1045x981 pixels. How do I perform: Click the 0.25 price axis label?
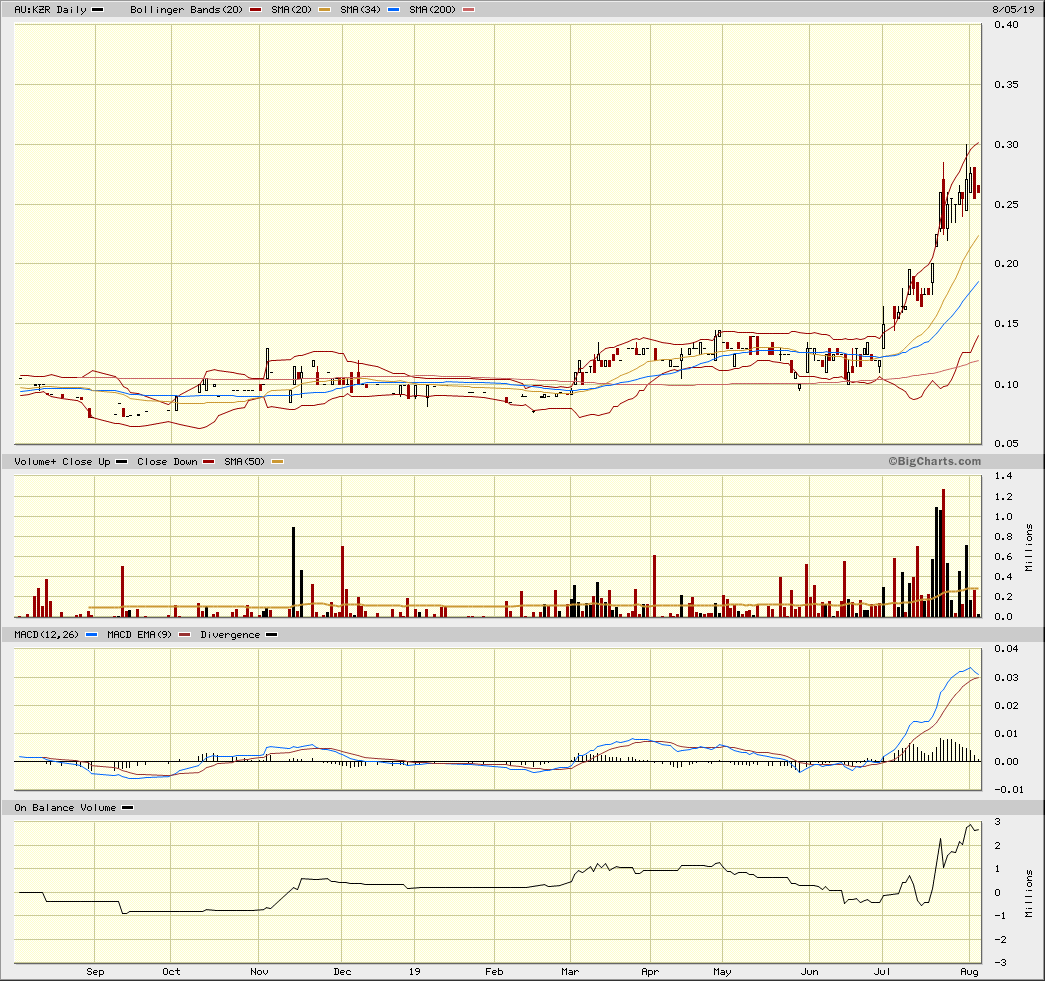pos(1006,204)
